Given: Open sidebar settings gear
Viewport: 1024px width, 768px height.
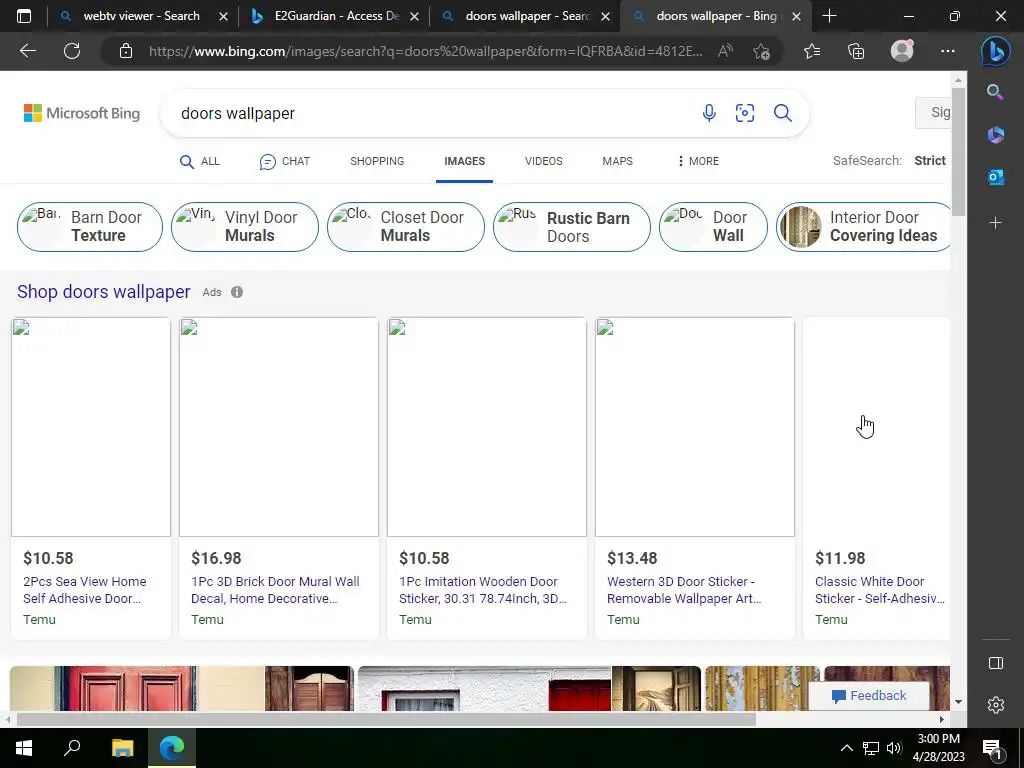Looking at the screenshot, I should point(995,705).
